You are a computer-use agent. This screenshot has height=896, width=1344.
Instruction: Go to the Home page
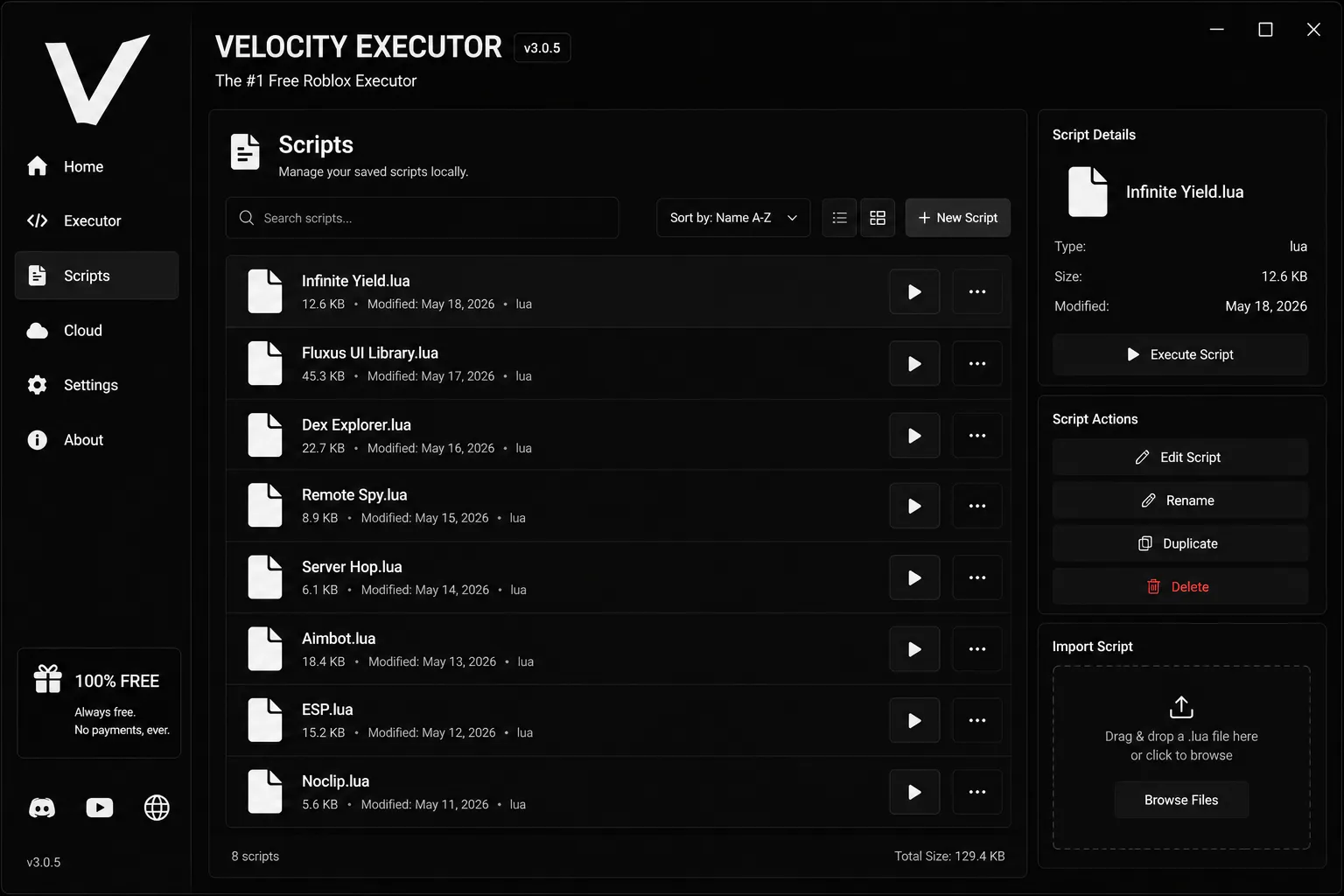97,166
